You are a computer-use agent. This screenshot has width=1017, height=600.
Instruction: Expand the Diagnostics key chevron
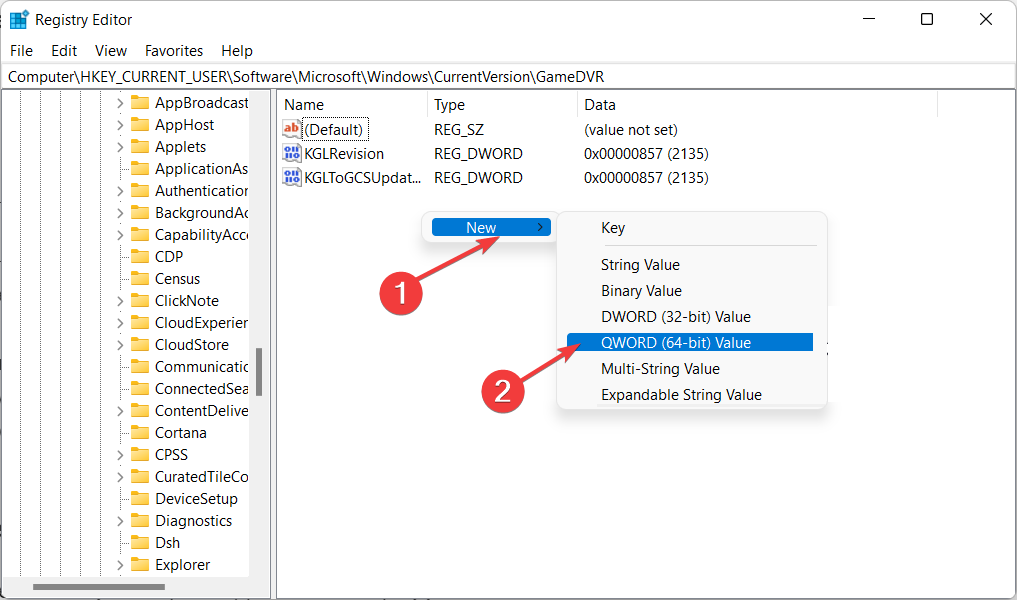tap(120, 522)
